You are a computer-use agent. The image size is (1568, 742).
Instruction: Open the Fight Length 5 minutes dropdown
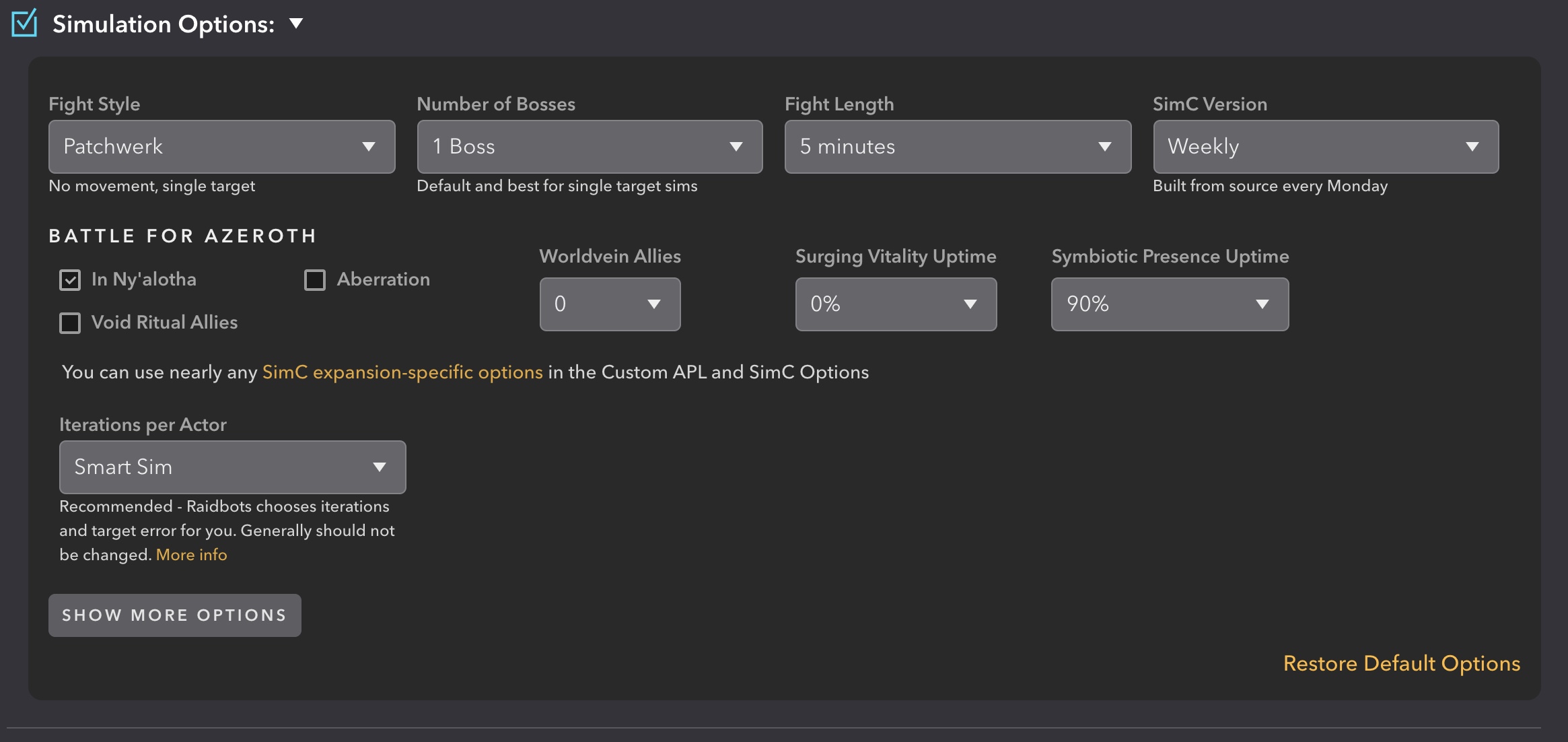(x=957, y=147)
